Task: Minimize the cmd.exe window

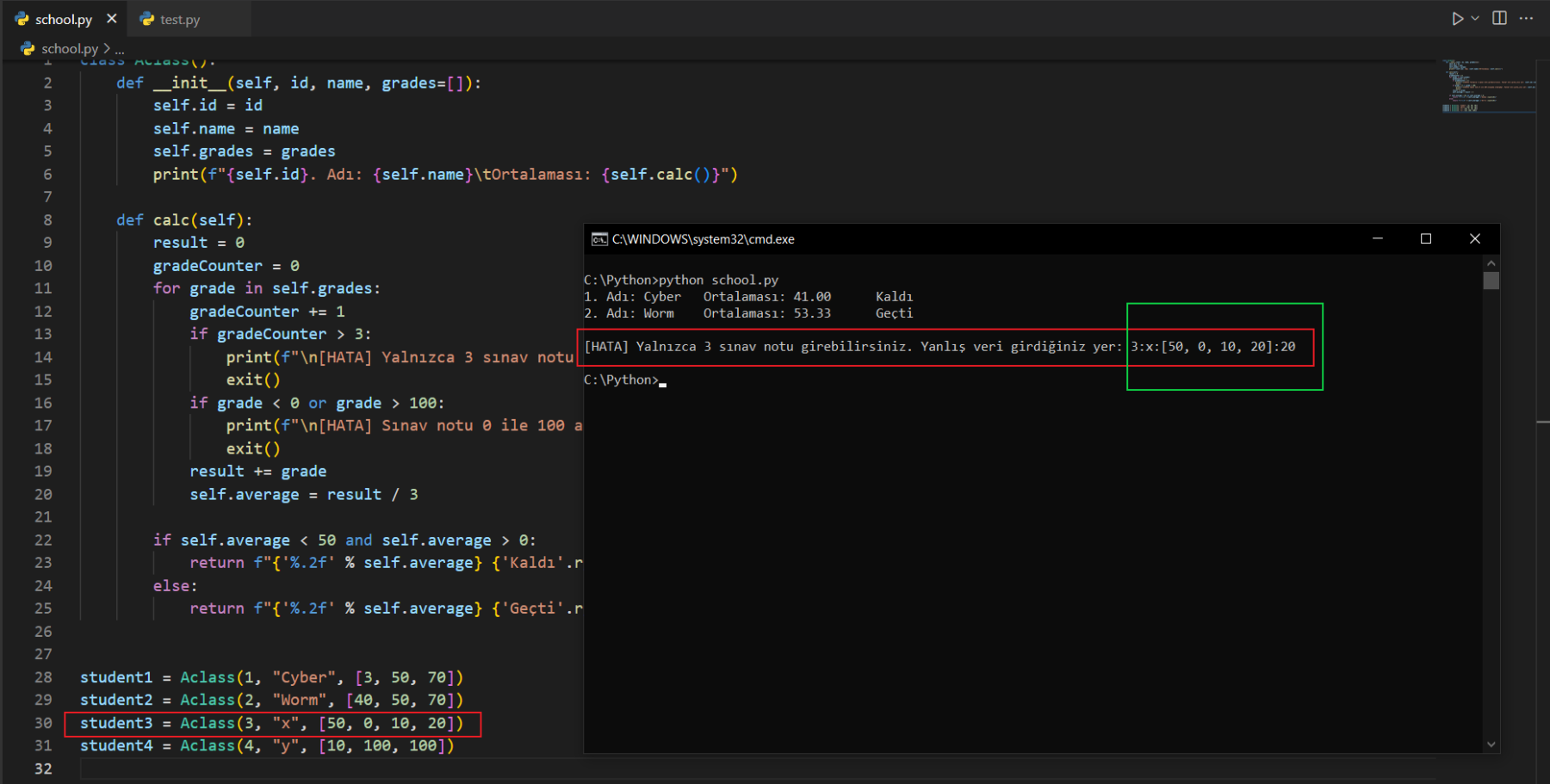Action: (x=1378, y=238)
